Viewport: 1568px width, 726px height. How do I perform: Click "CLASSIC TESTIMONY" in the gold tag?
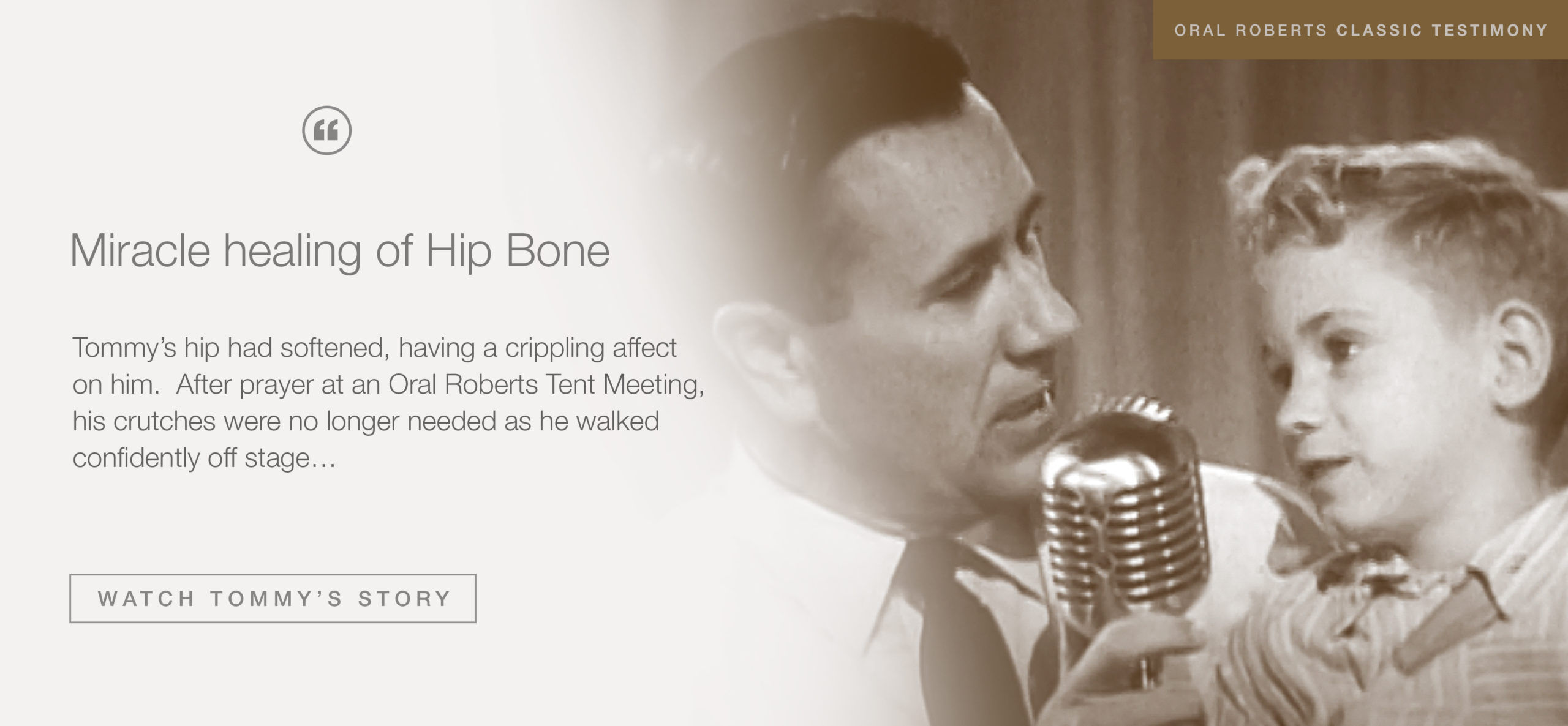click(1442, 30)
